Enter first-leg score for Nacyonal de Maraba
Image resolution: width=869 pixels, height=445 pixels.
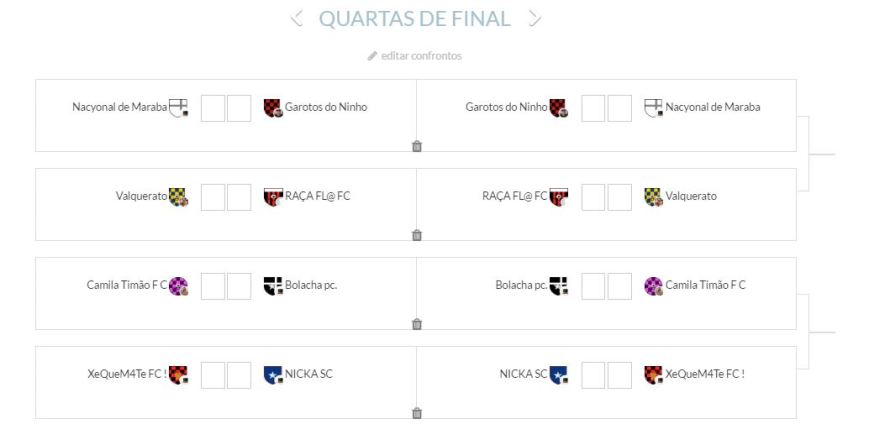point(212,108)
